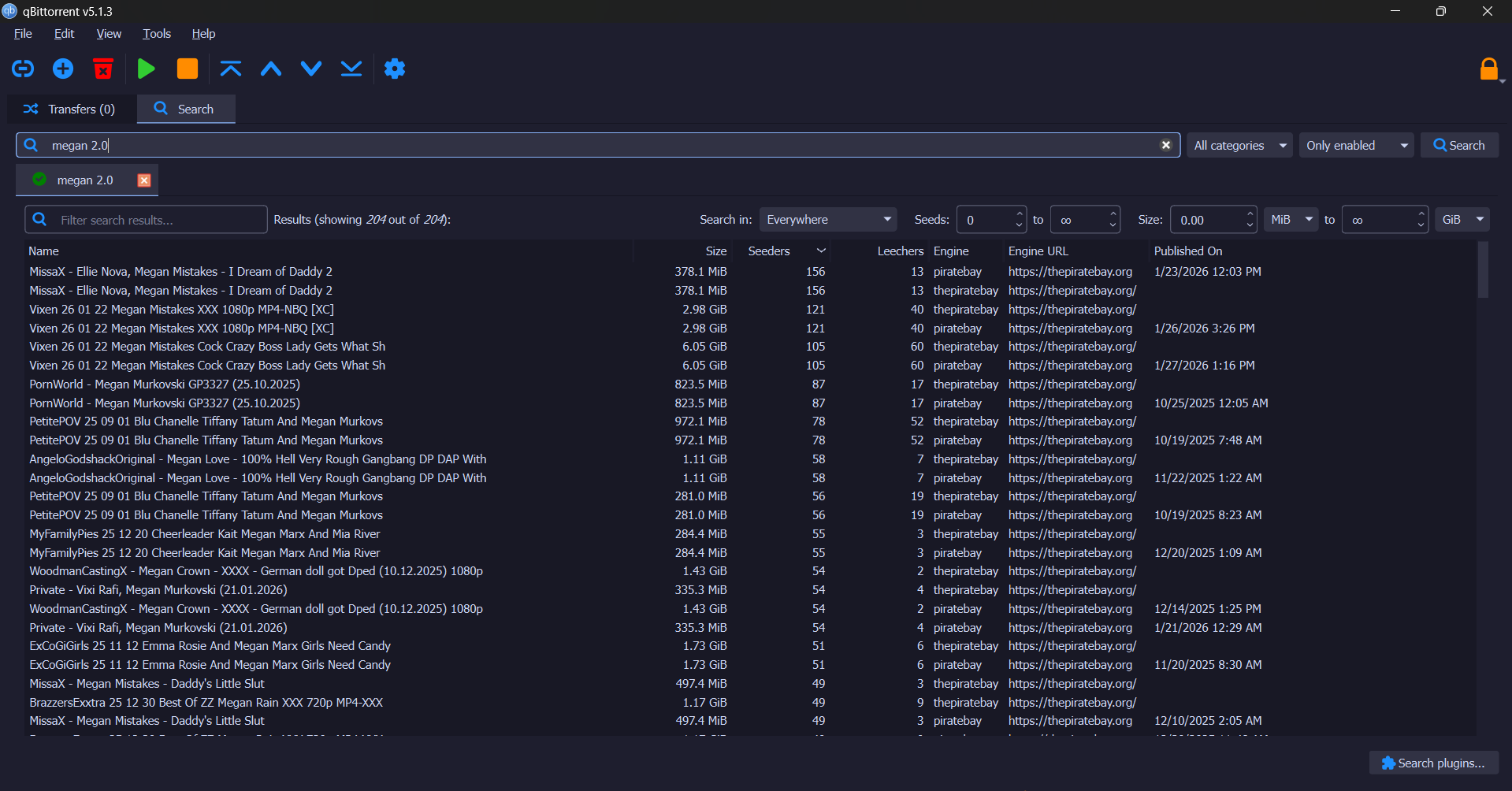The image size is (1512, 791).
Task: Click the Search button beside Only enabled
Action: [1459, 145]
